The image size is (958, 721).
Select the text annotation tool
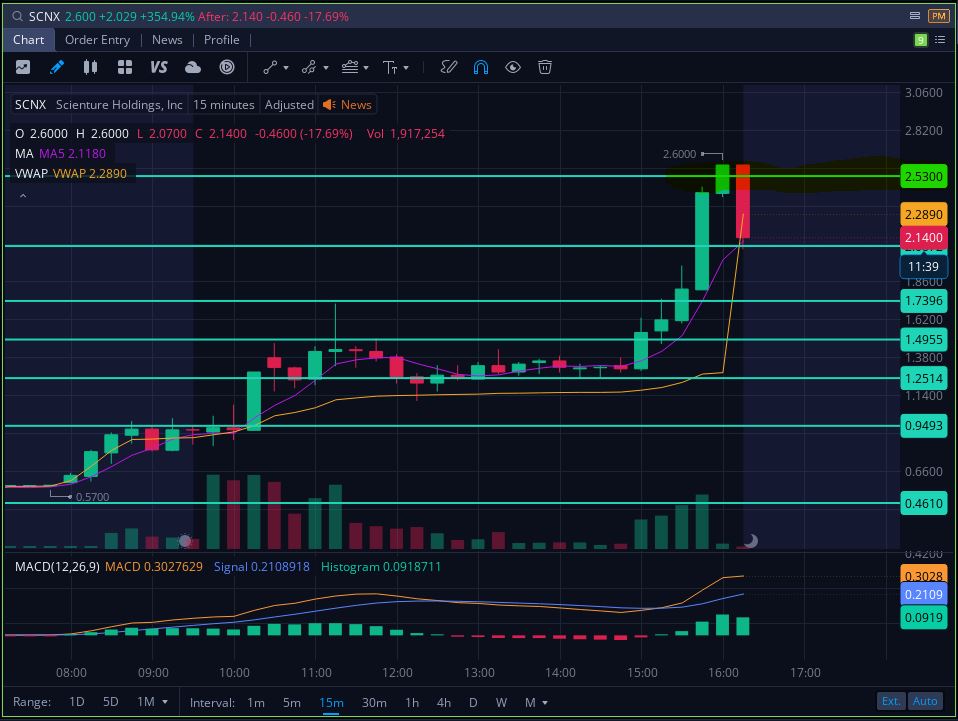pos(390,67)
